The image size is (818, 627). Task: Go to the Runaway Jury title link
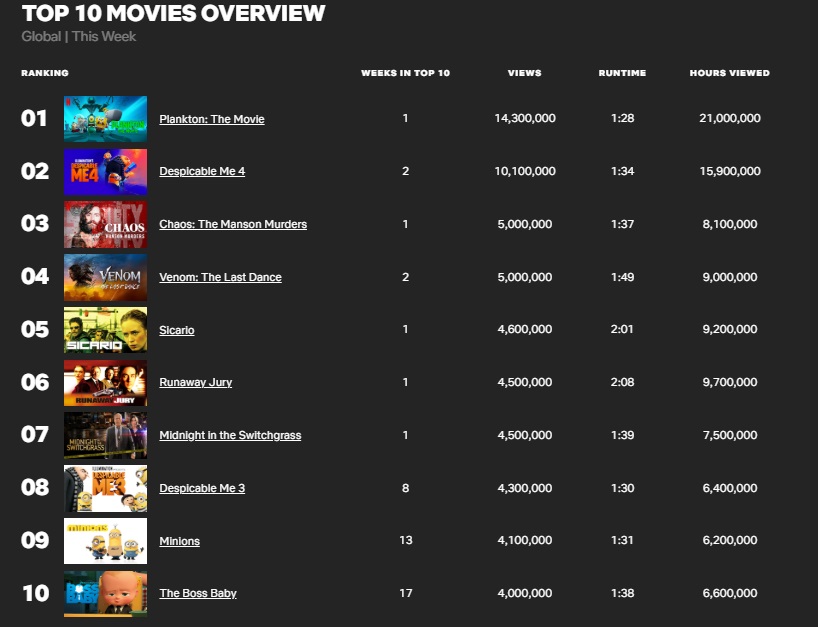click(x=196, y=383)
